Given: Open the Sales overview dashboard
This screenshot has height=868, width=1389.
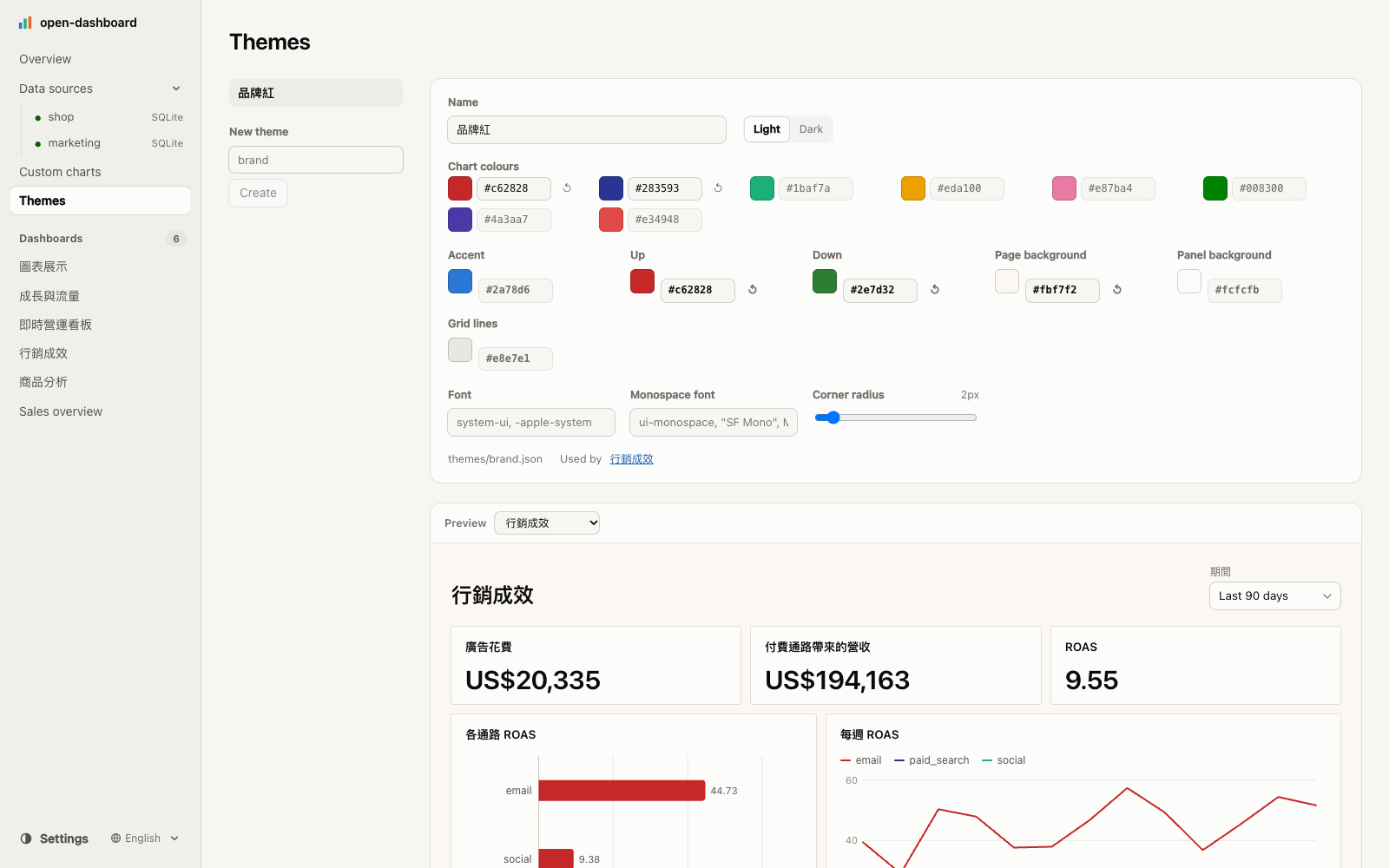Looking at the screenshot, I should click(100, 411).
